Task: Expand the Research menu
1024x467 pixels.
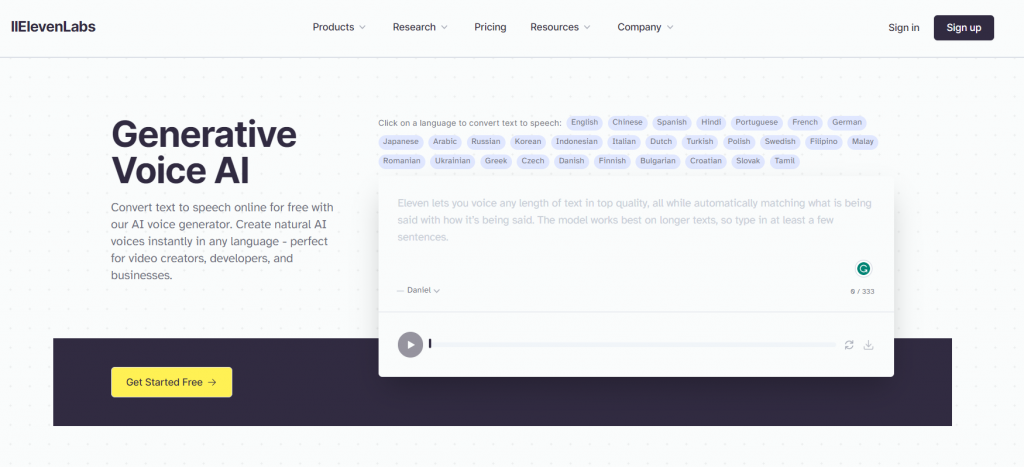Action: [420, 27]
